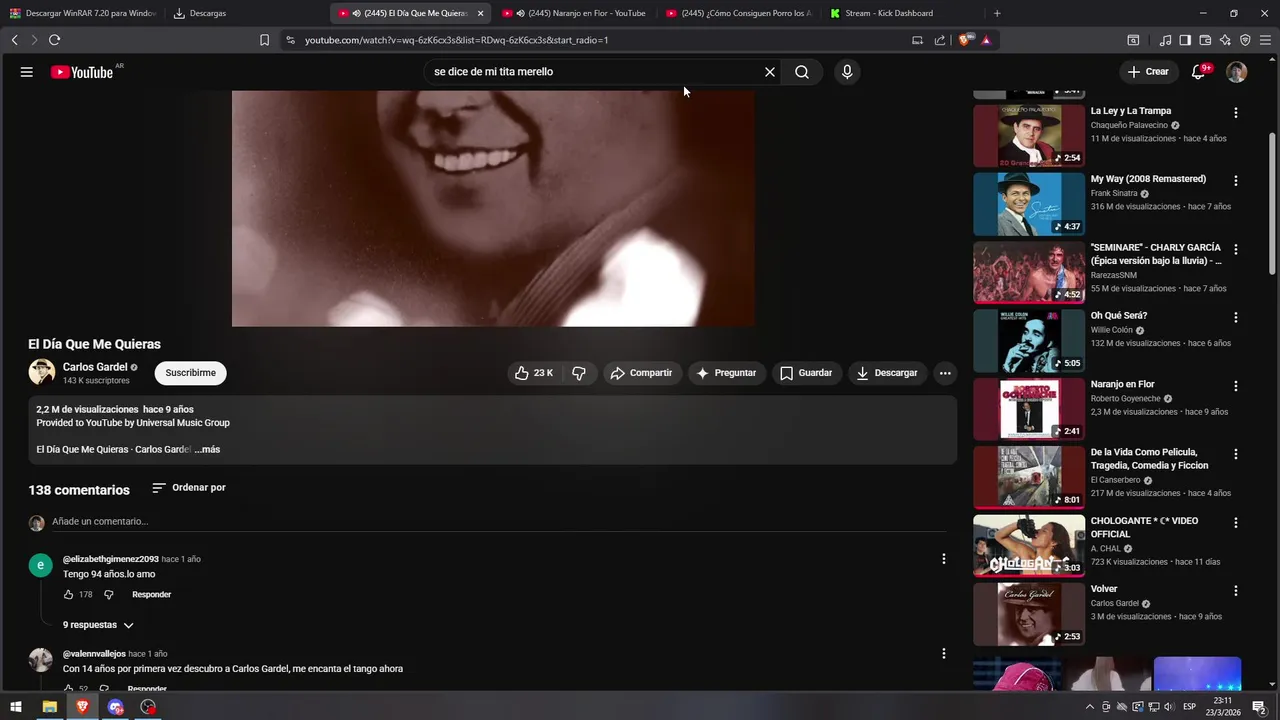Image resolution: width=1280 pixels, height=720 pixels.
Task: Open options for My Way (2008 Remastered)
Action: pos(1236,181)
